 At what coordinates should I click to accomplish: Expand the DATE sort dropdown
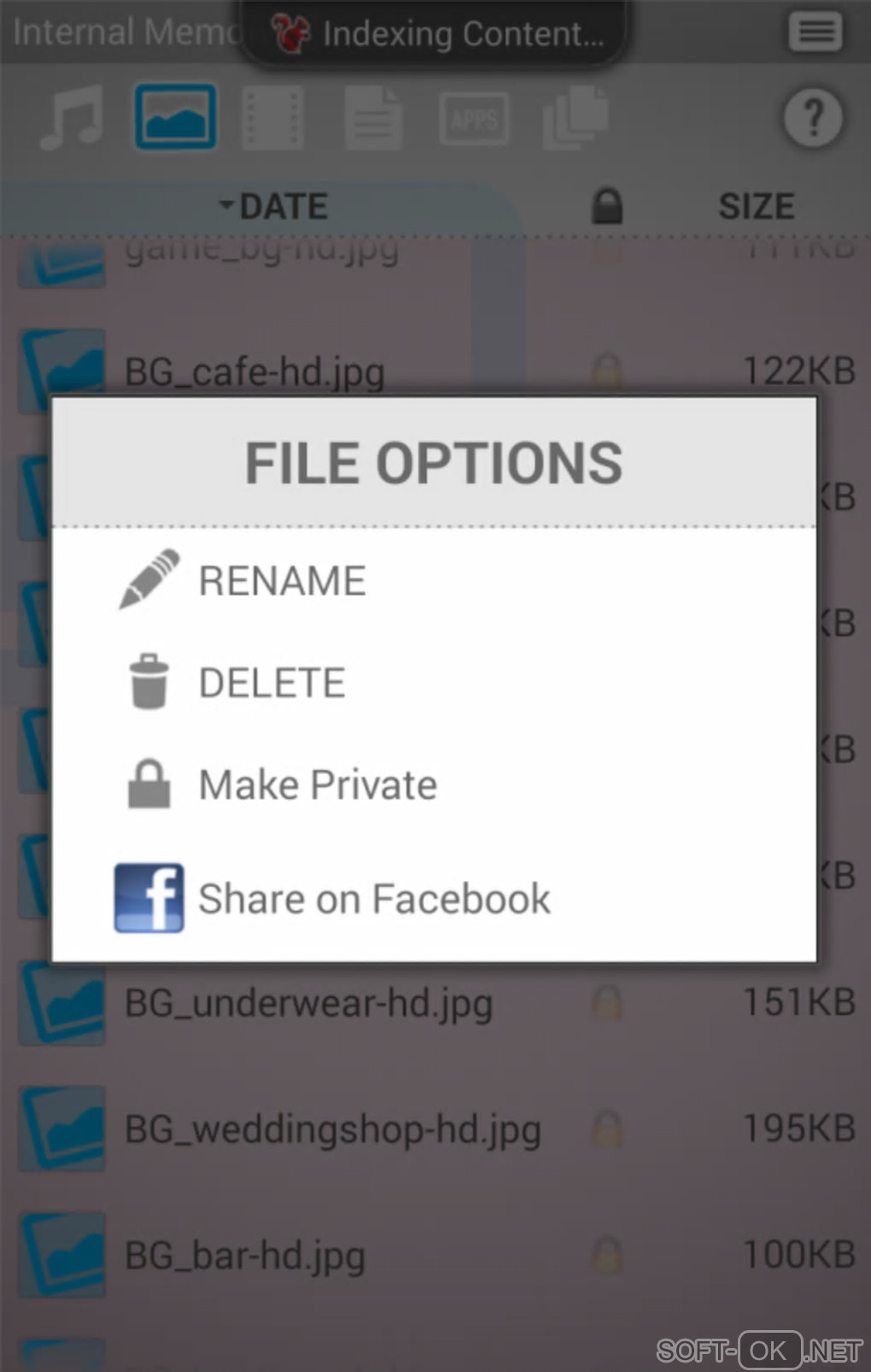pyautogui.click(x=273, y=206)
